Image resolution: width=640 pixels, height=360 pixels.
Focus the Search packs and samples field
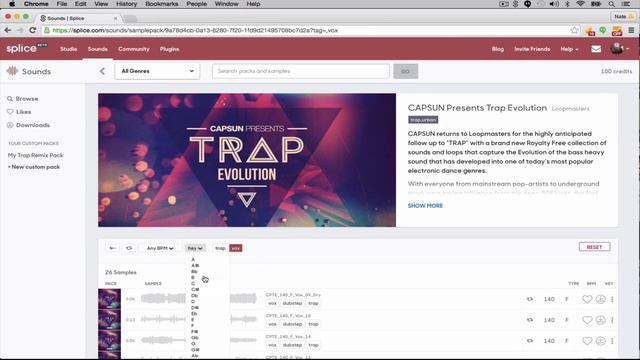[x=301, y=71]
